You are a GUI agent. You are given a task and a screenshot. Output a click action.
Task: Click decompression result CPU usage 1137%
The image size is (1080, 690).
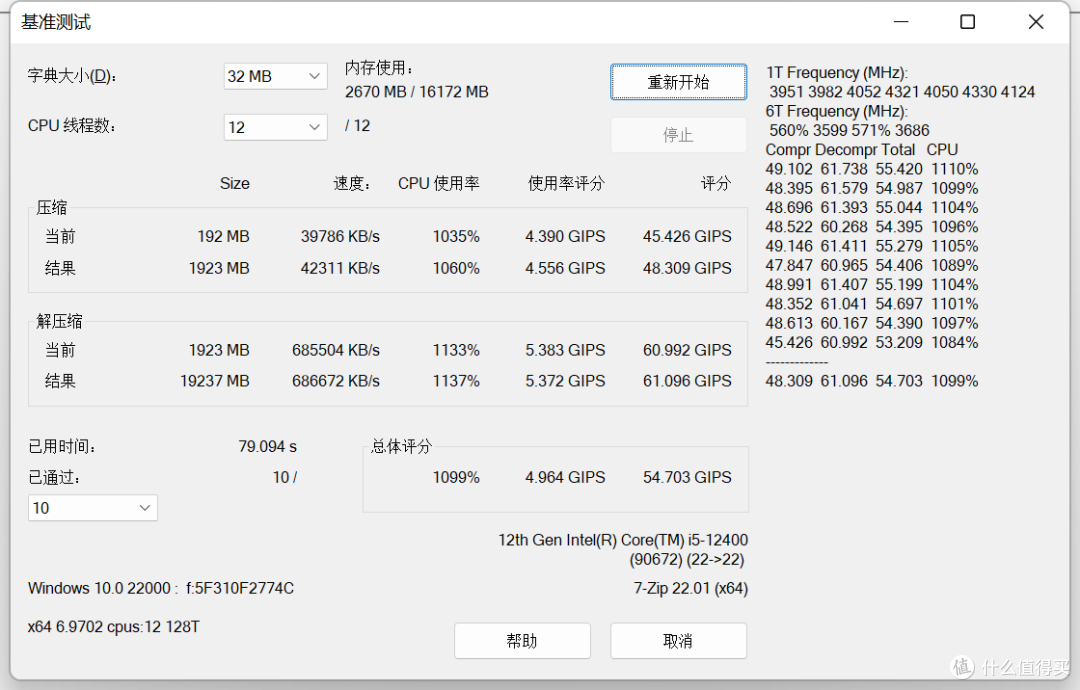(456, 381)
